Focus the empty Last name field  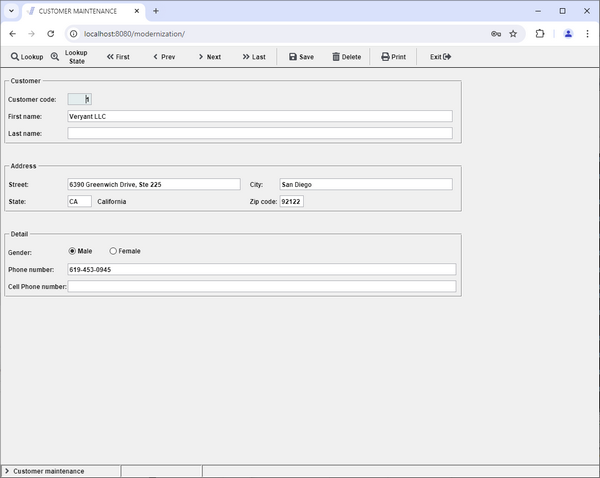click(260, 133)
